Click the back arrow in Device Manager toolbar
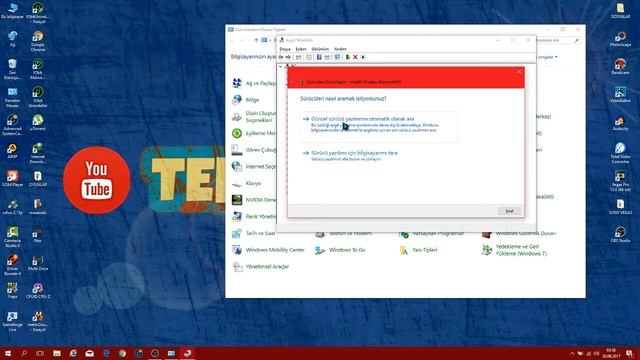 click(281, 57)
